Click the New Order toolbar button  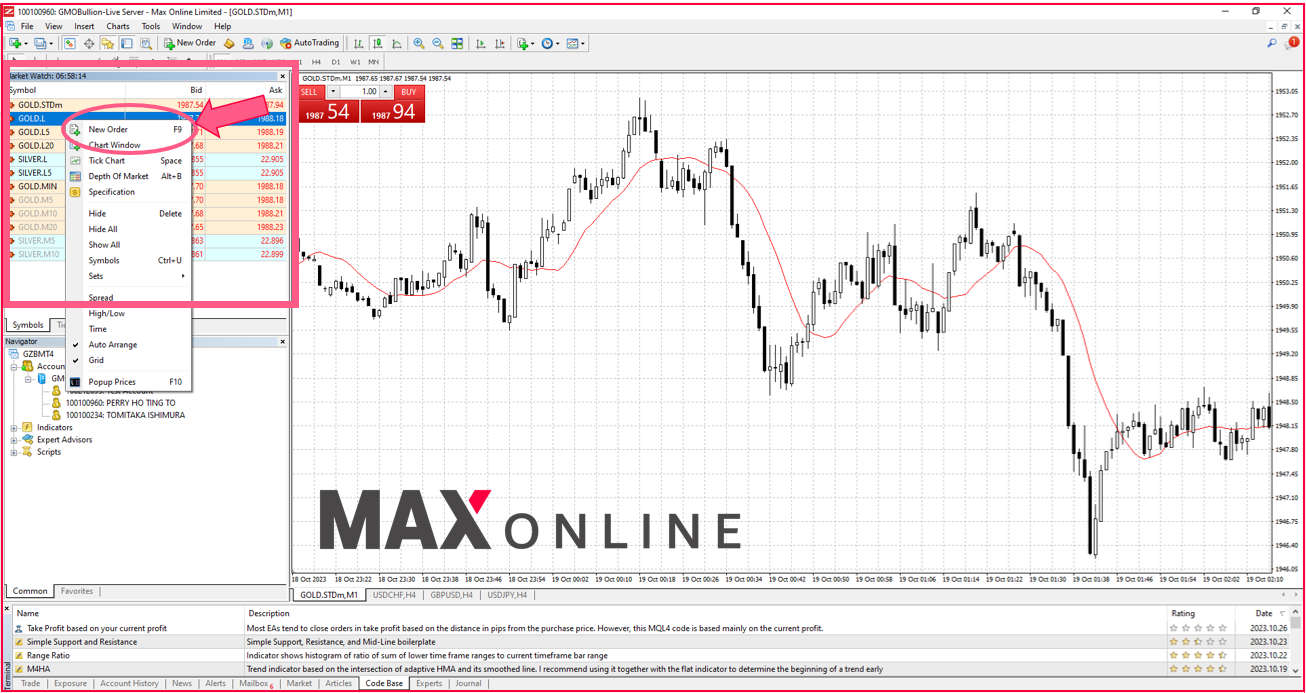(x=190, y=43)
